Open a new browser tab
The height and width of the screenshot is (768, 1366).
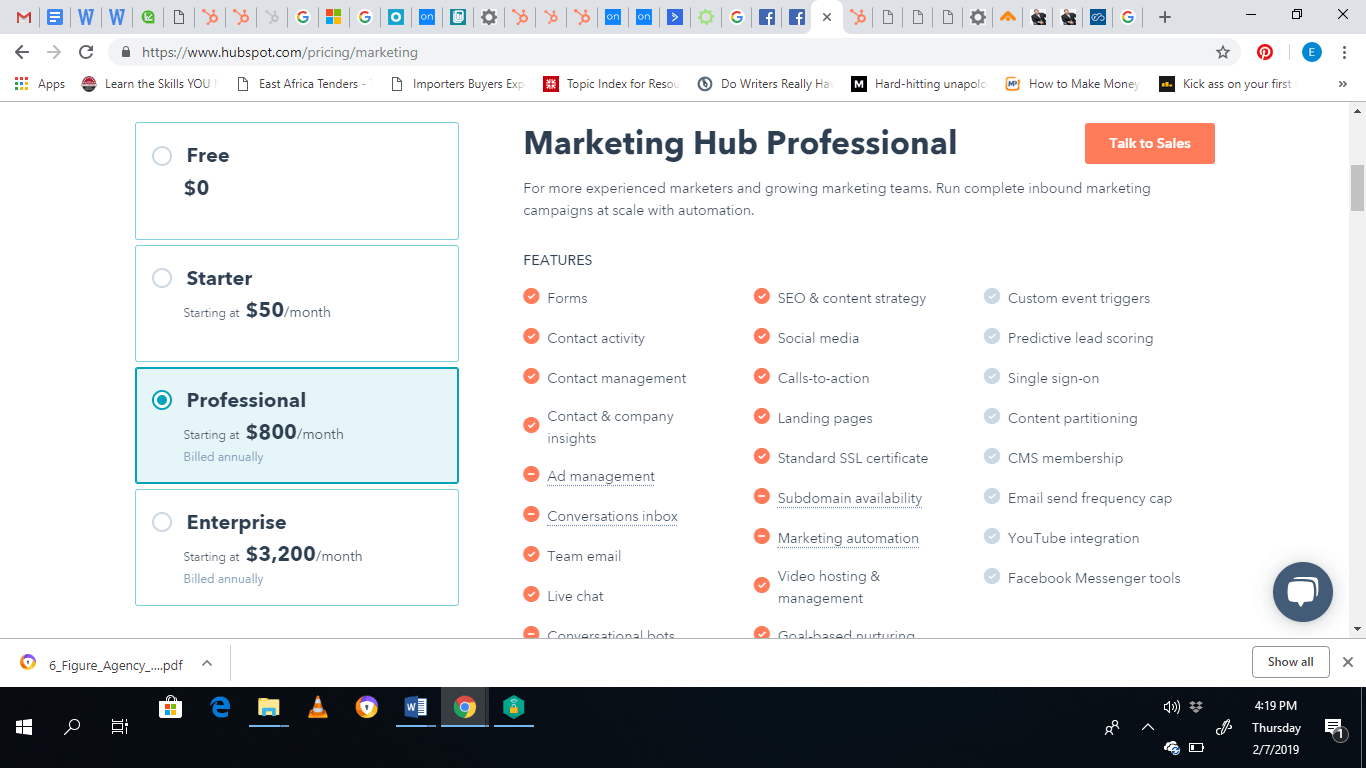coord(1164,17)
